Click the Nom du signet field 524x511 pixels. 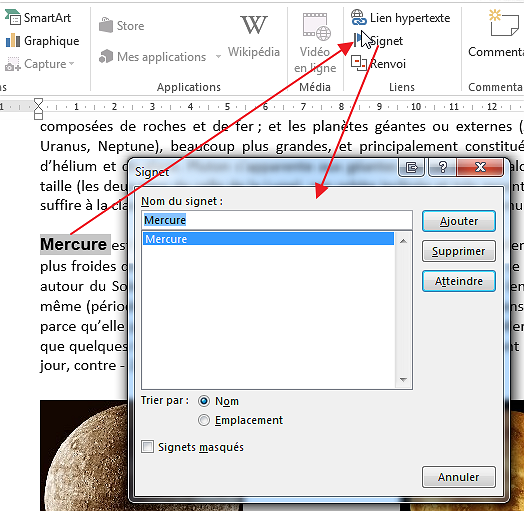tap(277, 220)
